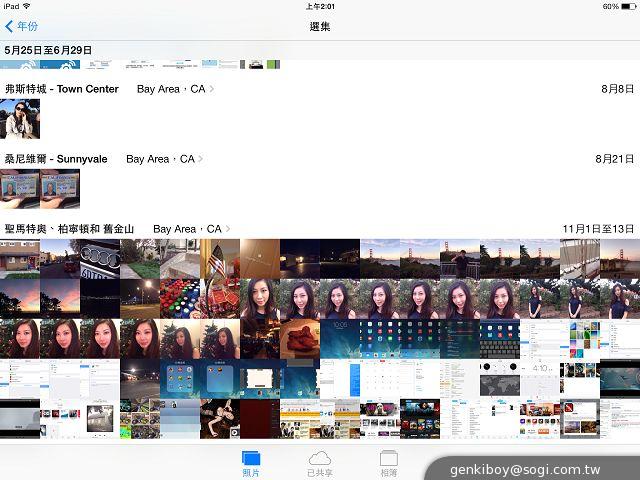Open the iOS lock screen 10:06 screenshot
The width and height of the screenshot is (640, 480).
[x=340, y=339]
